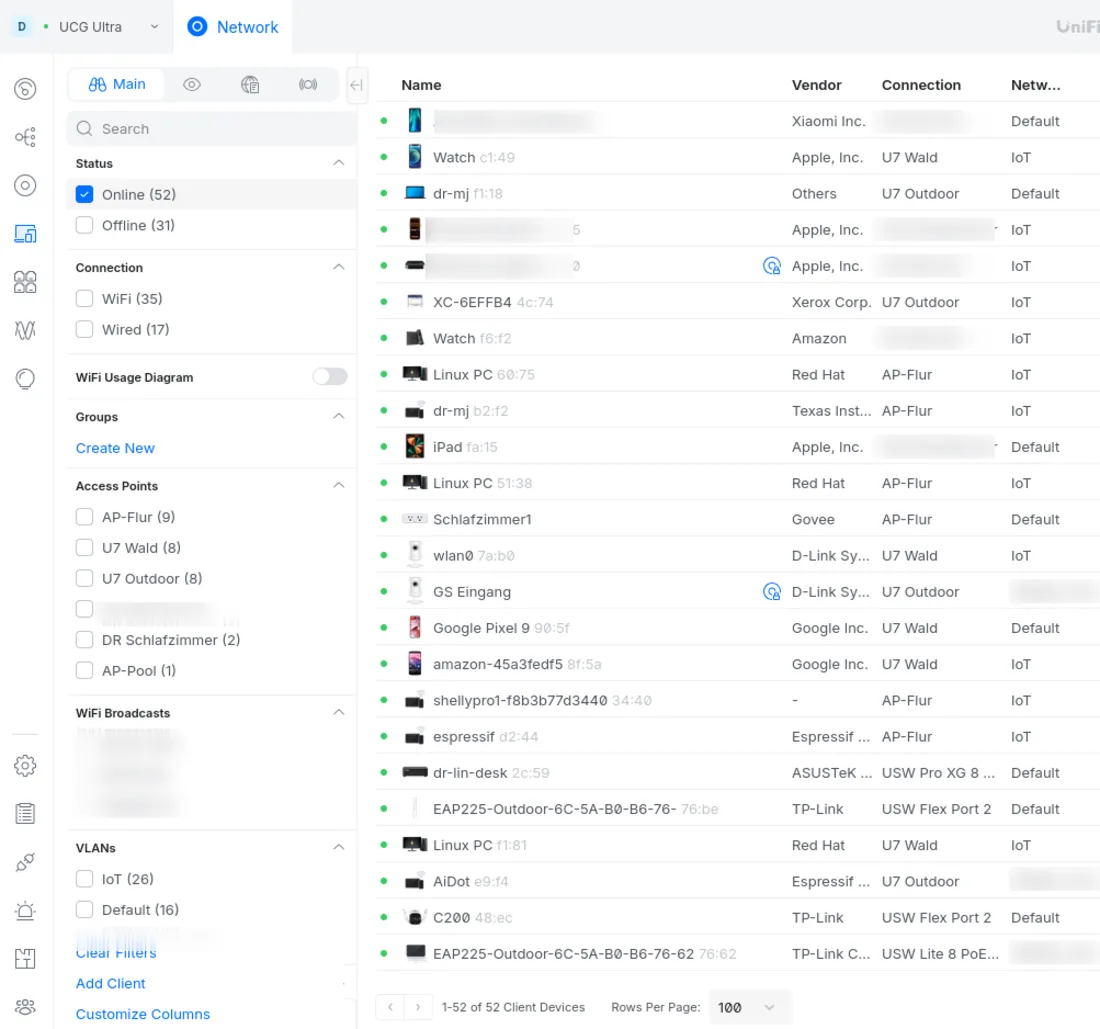Screen dimensions: 1100x1029
Task: Select the Client Devices sidebar icon
Action: (x=25, y=234)
